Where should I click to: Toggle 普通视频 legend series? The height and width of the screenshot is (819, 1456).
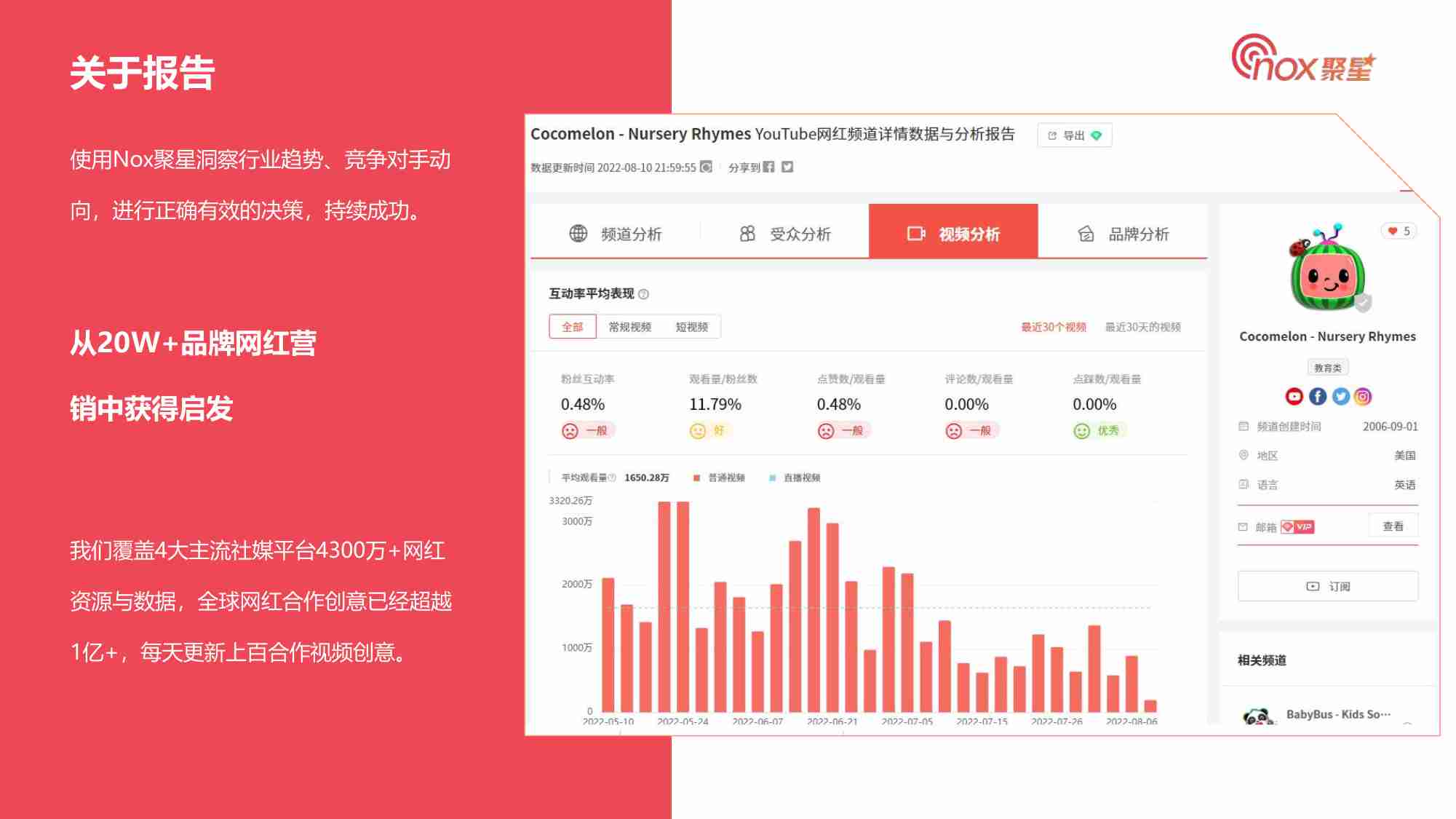point(718,478)
